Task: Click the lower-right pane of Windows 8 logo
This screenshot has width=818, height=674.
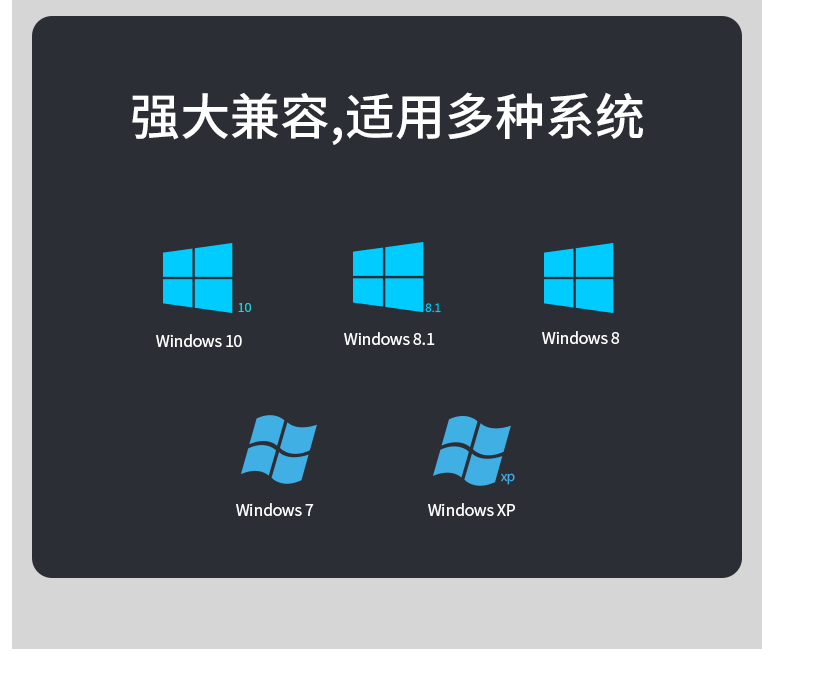Action: coord(595,296)
